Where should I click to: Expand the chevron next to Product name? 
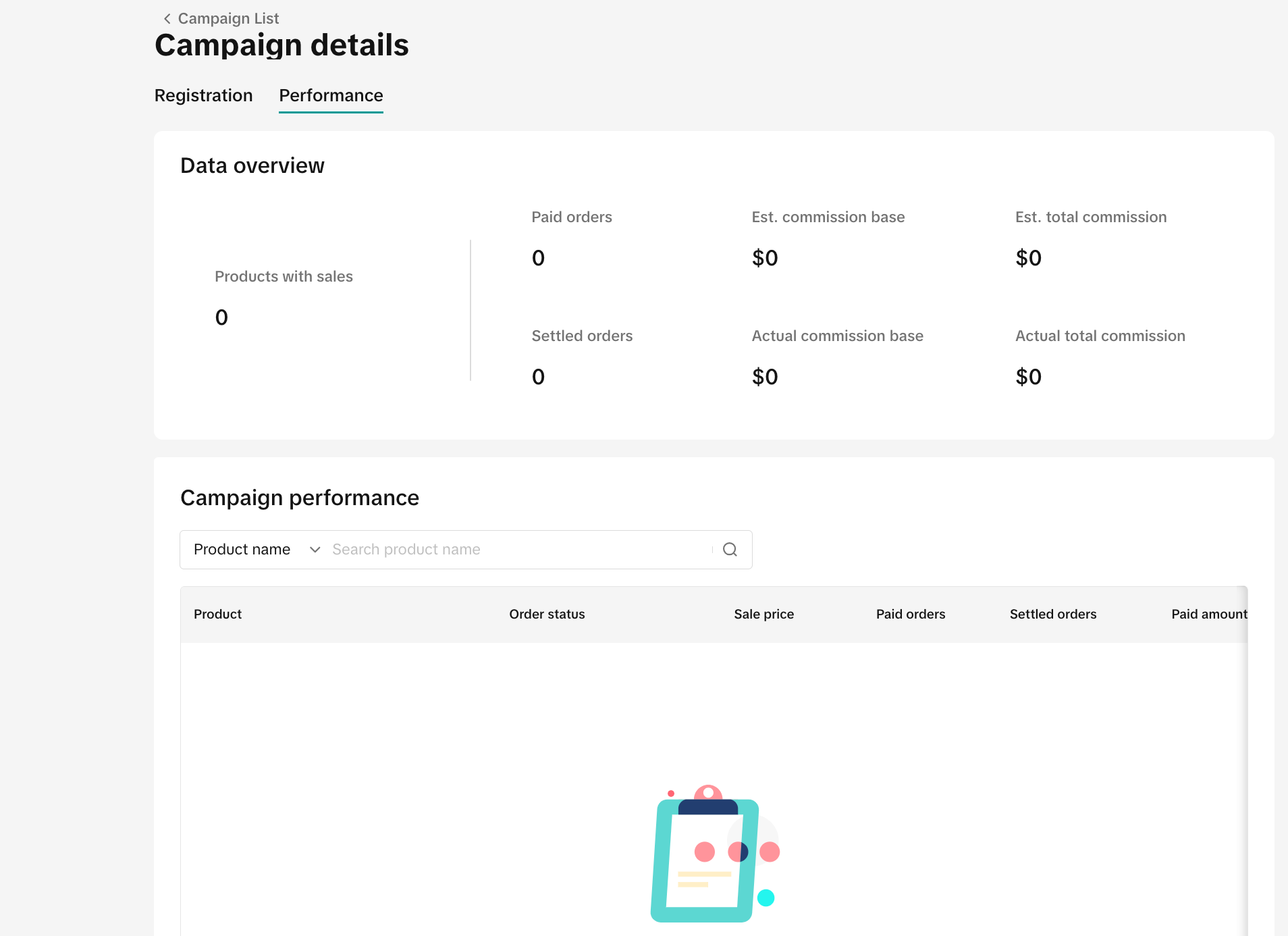pyautogui.click(x=315, y=550)
